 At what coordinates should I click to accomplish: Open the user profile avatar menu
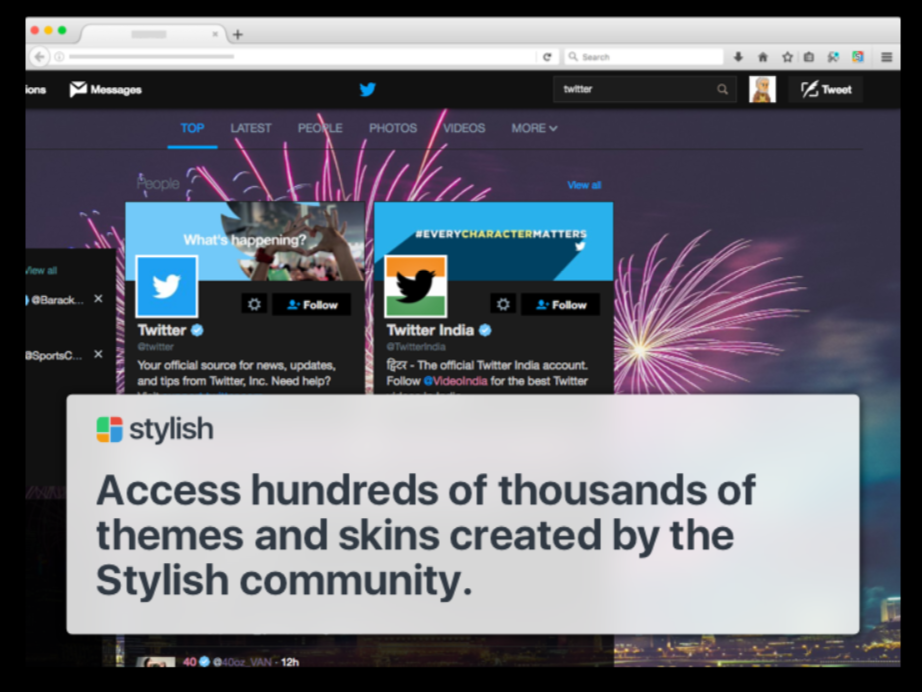pyautogui.click(x=763, y=89)
